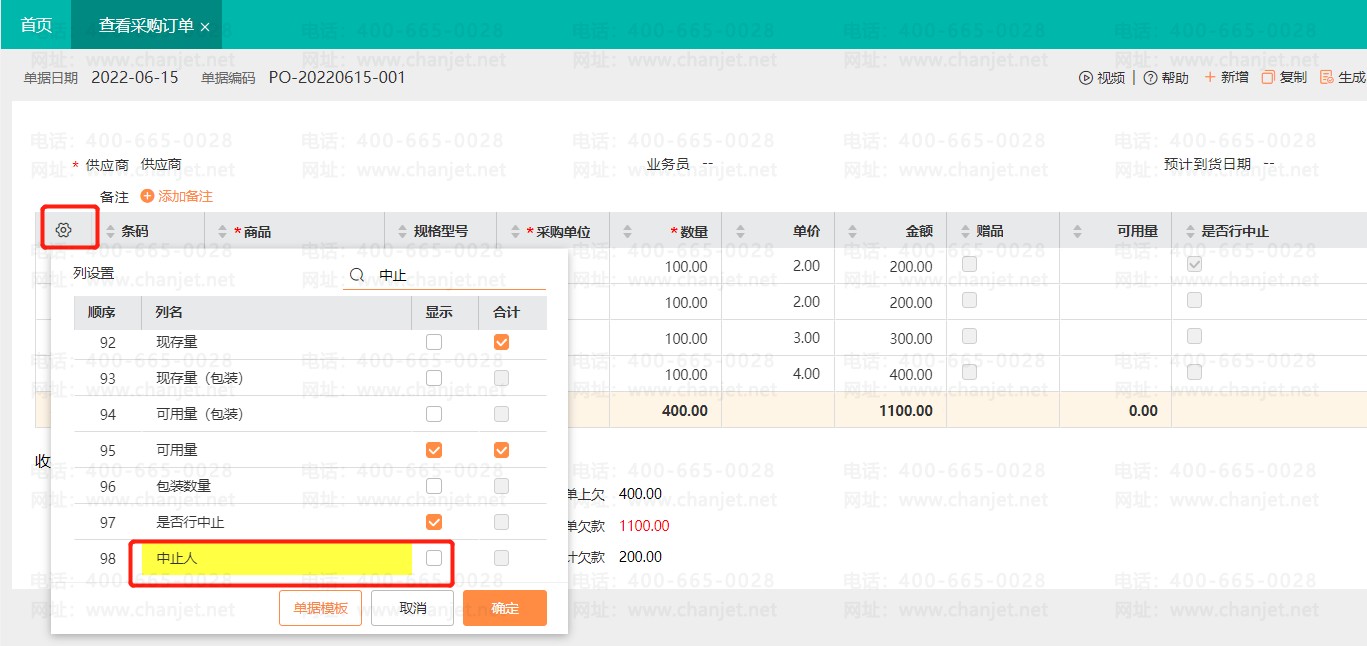
Task: Enable display checkbox for 中止人
Action: point(434,558)
